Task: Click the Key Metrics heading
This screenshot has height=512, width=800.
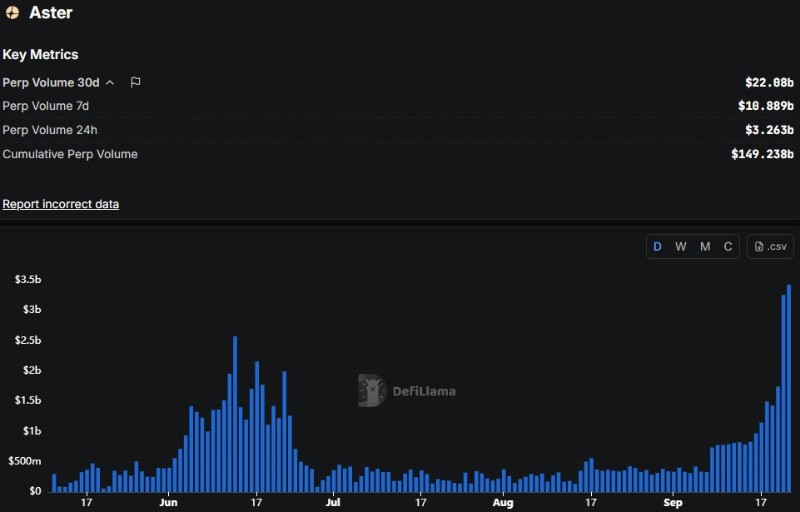Action: pos(40,54)
